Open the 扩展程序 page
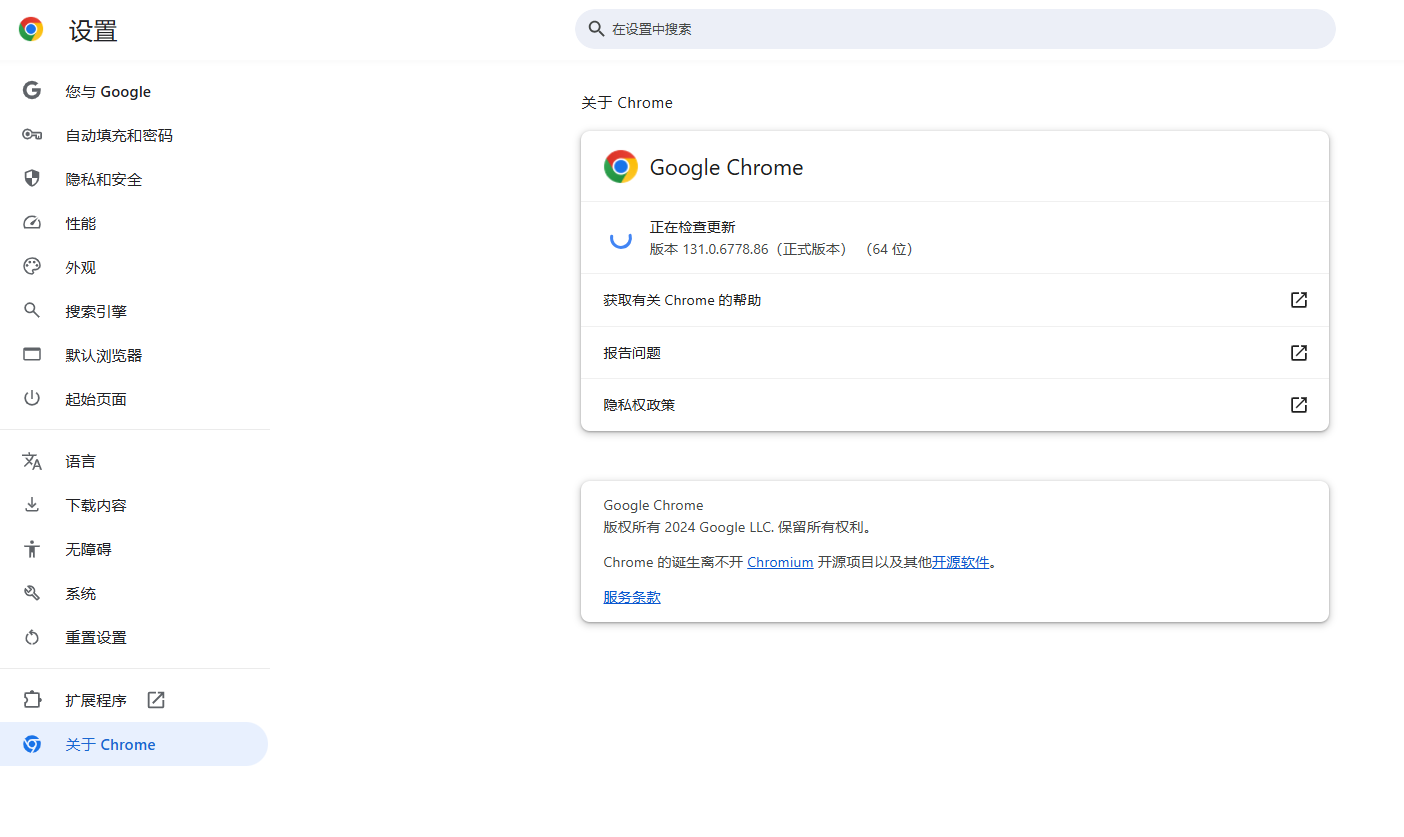Screen dimensions: 1404x837 [x=134, y=700]
